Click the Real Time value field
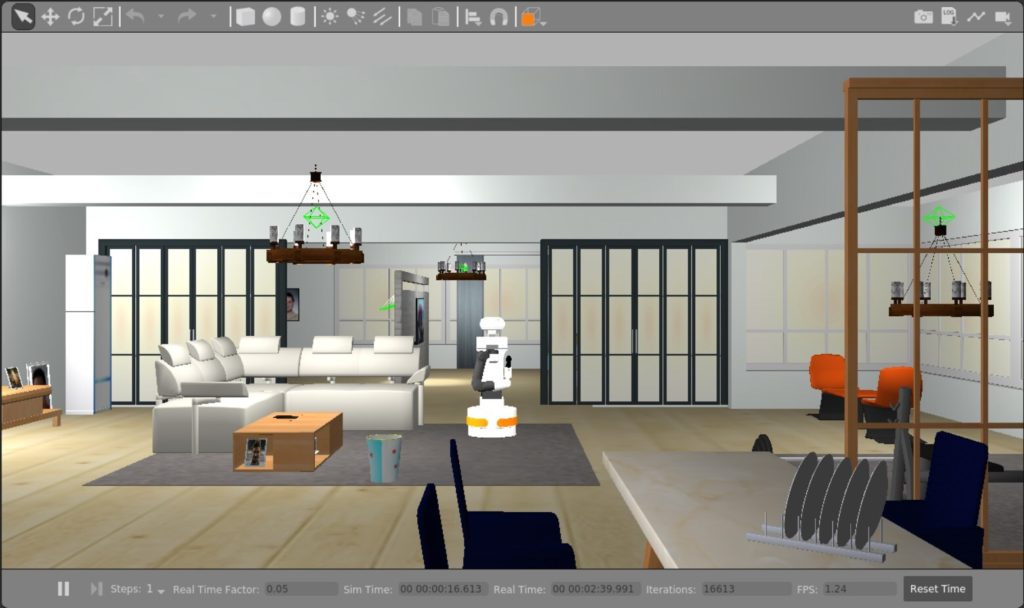Image resolution: width=1024 pixels, height=608 pixels. pyautogui.click(x=595, y=589)
